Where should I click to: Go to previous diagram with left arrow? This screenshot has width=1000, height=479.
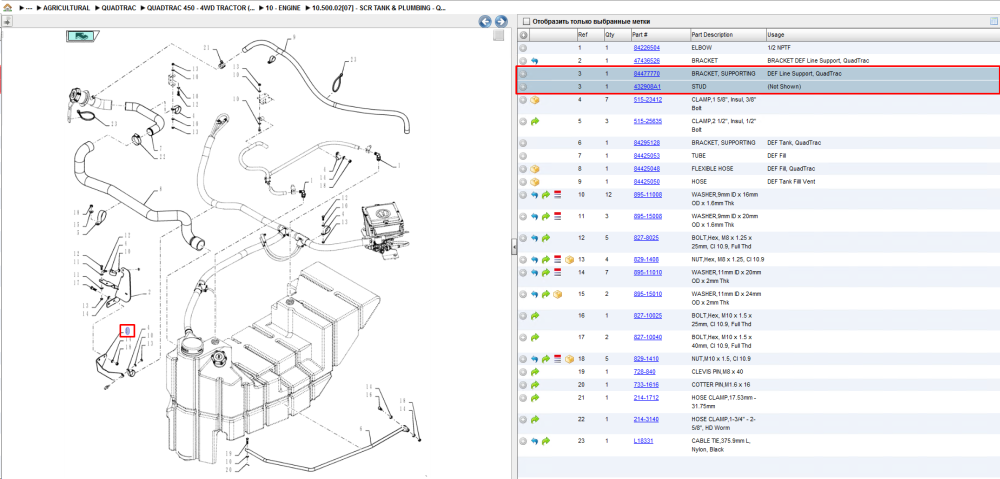coord(485,22)
